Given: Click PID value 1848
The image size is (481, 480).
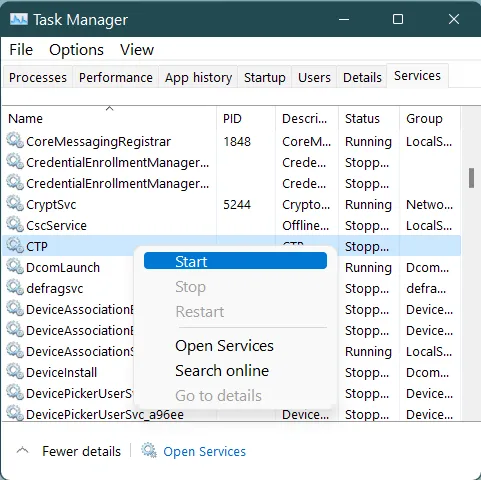Looking at the screenshot, I should [237, 141].
